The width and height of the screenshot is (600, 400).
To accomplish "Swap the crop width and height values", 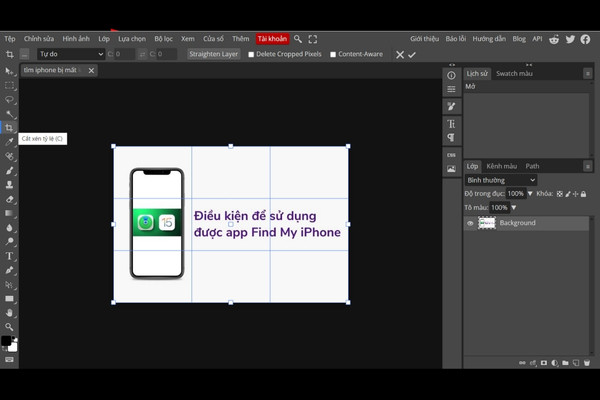I will click(142, 54).
